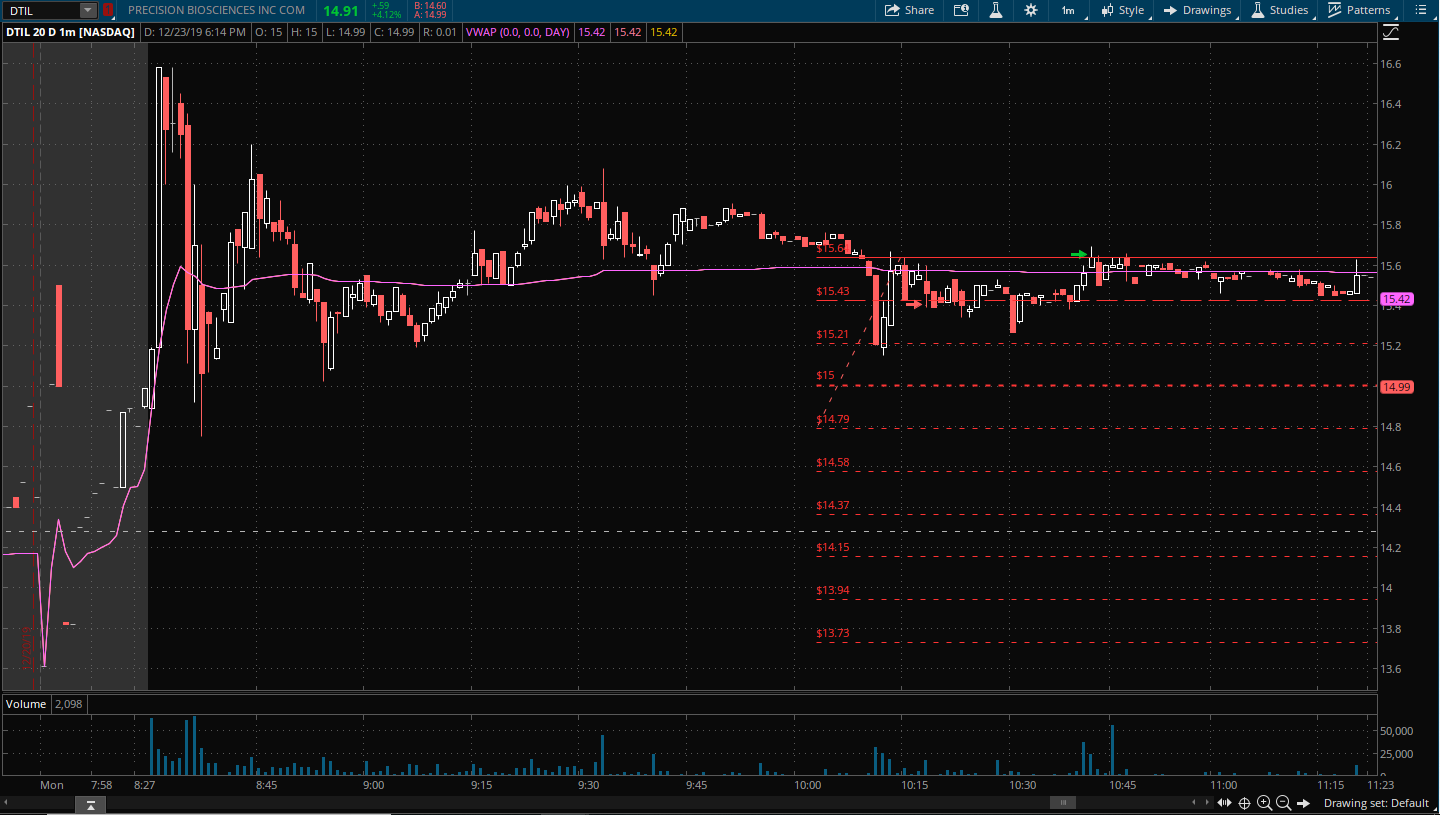Select the $15 price level label

click(825, 376)
